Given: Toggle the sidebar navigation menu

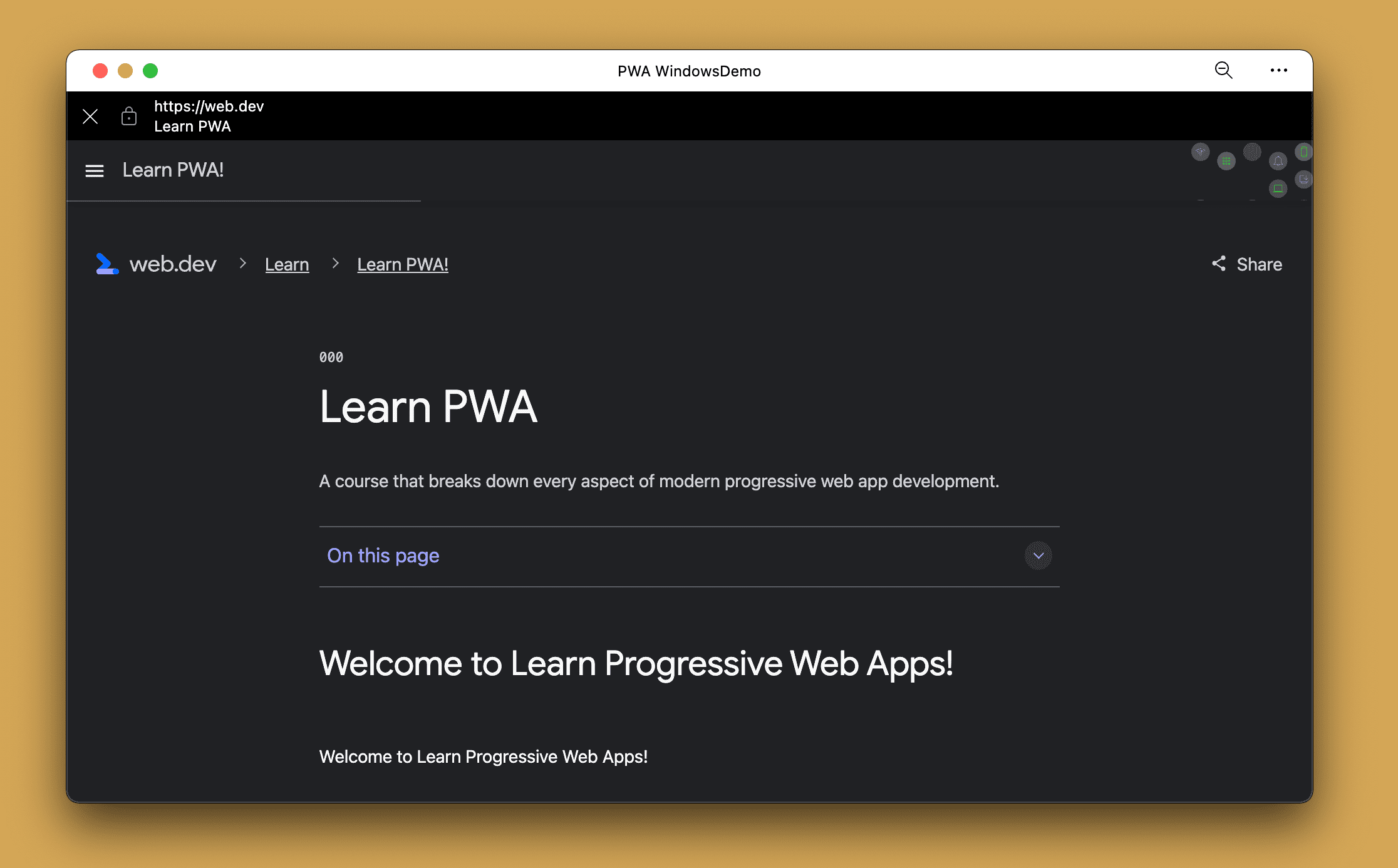Looking at the screenshot, I should pyautogui.click(x=94, y=171).
